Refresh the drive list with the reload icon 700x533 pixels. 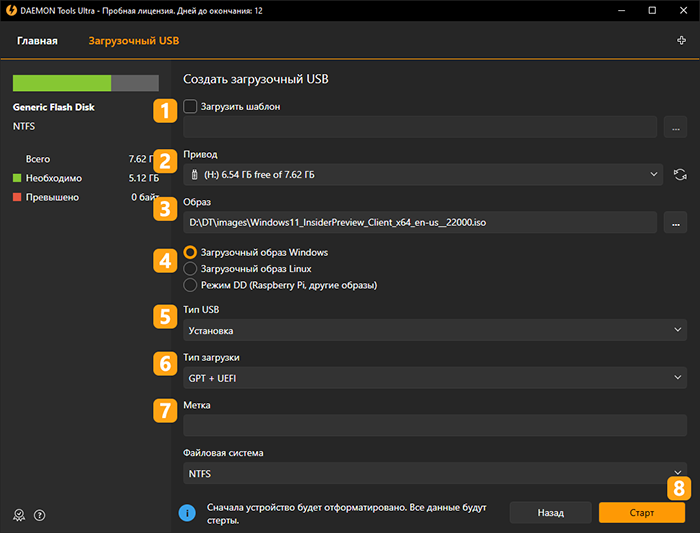[680, 175]
